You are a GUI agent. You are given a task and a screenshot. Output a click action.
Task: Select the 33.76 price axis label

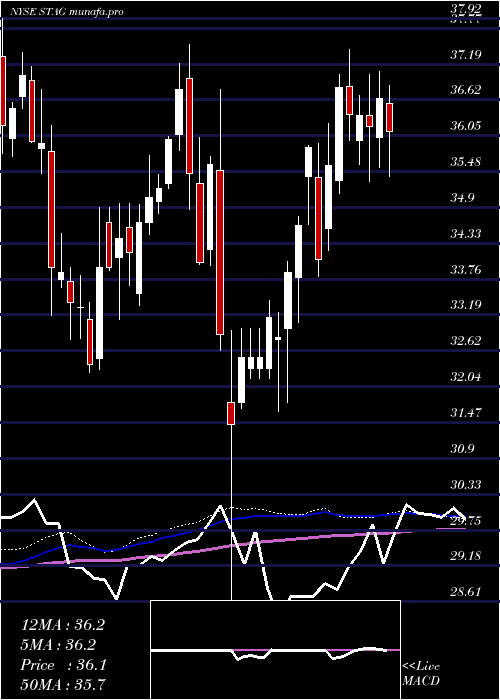465,270
